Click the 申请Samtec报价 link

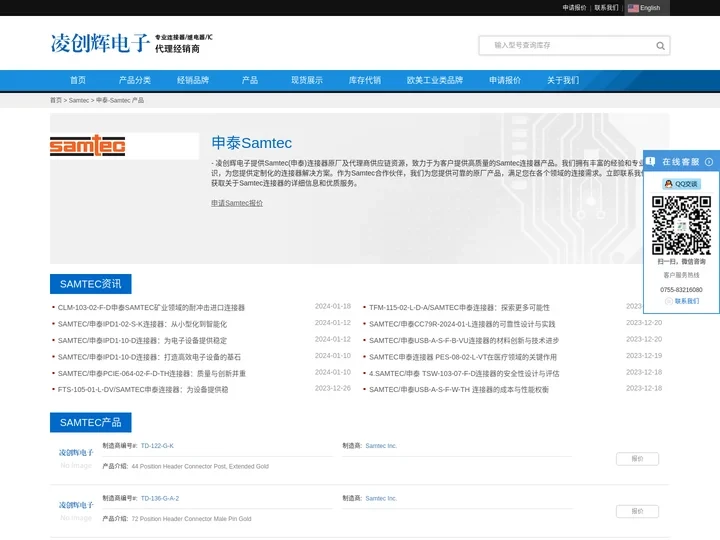pyautogui.click(x=237, y=203)
